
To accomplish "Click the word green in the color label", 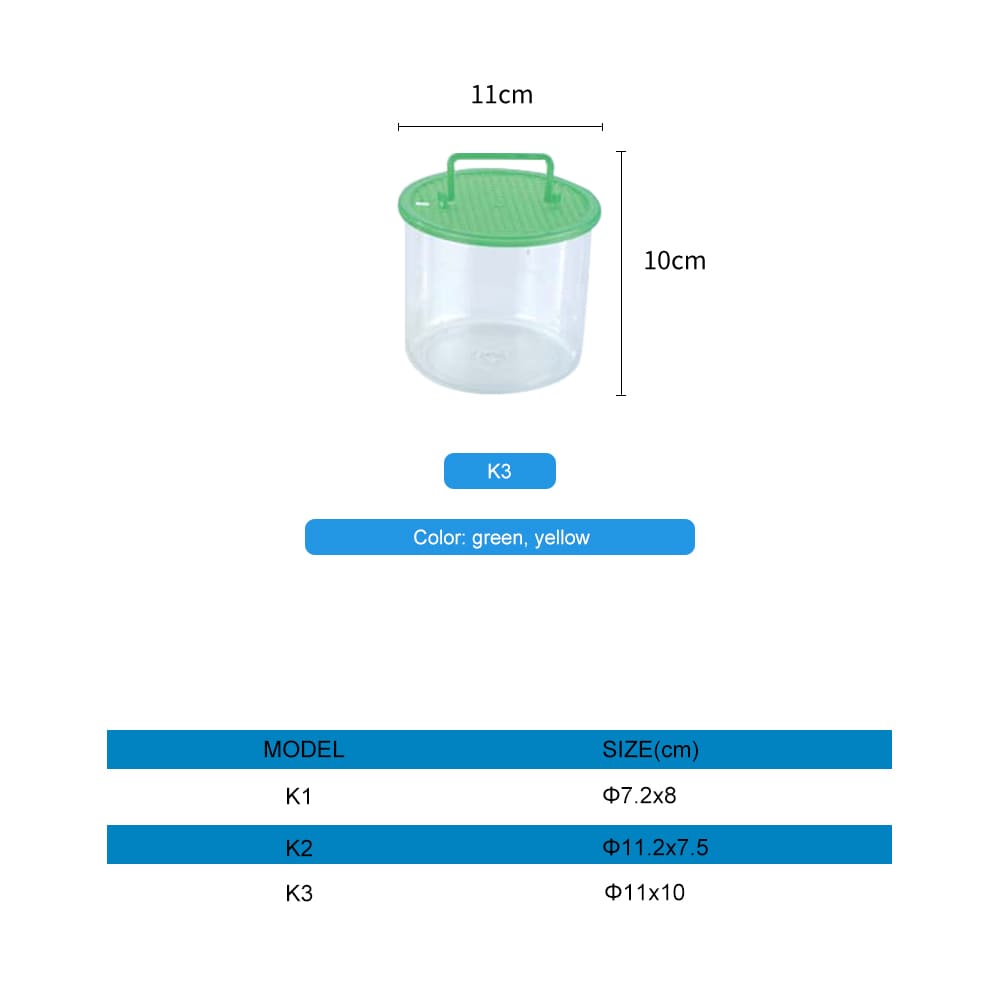I will (x=497, y=538).
